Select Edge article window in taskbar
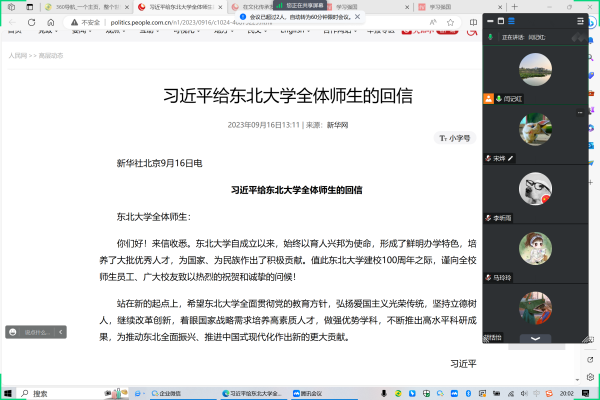 [x=253, y=393]
